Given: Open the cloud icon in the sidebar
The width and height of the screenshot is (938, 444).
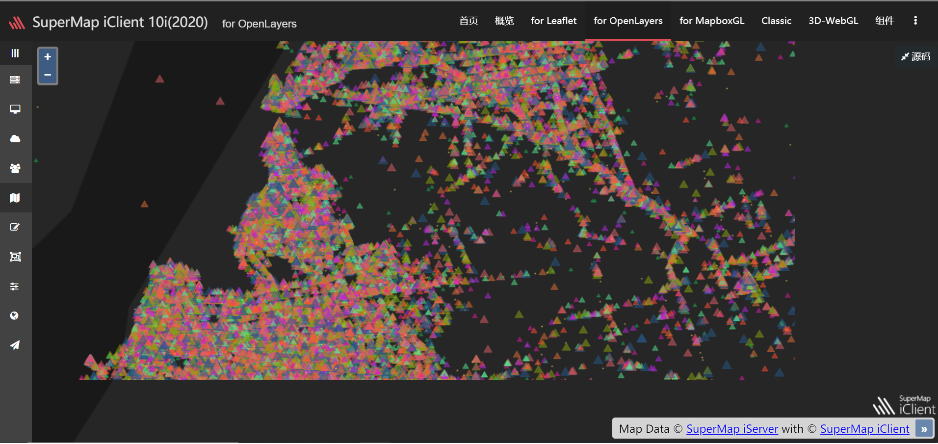Looking at the screenshot, I should (x=16, y=139).
